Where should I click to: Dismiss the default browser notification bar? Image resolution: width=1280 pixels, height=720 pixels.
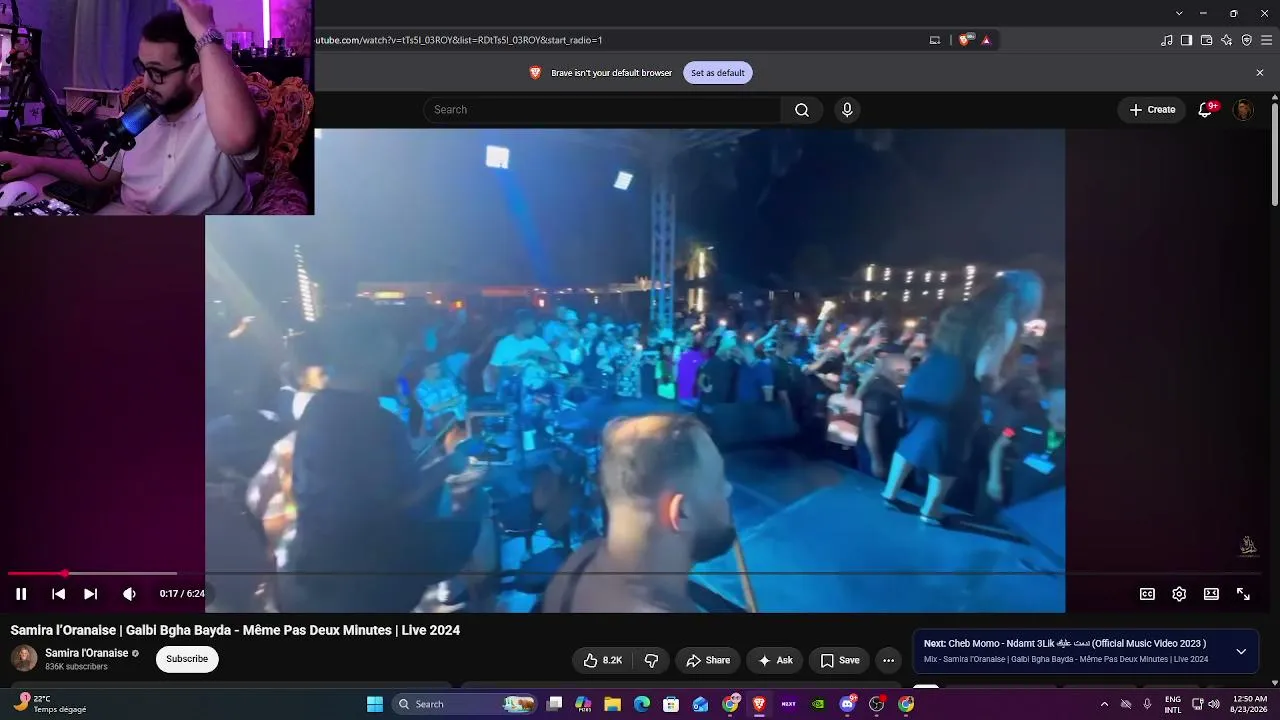pyautogui.click(x=1260, y=73)
